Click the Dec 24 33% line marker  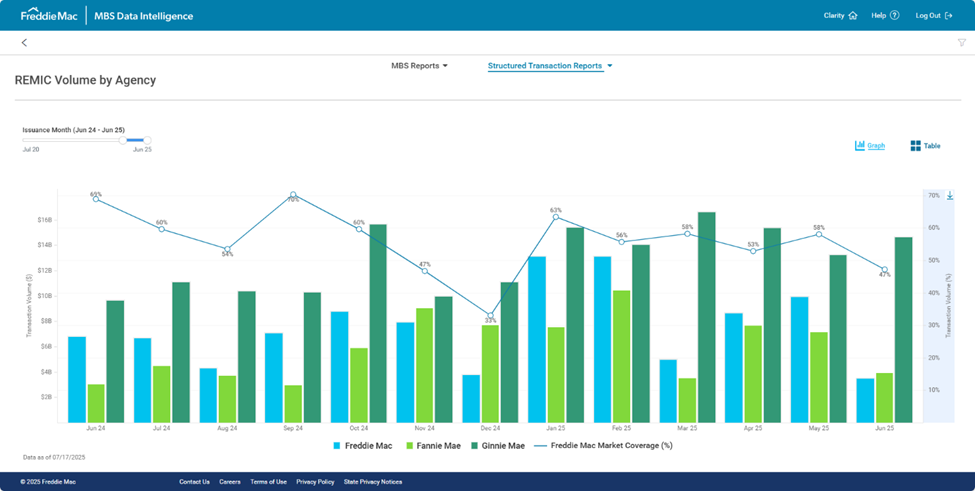click(491, 316)
